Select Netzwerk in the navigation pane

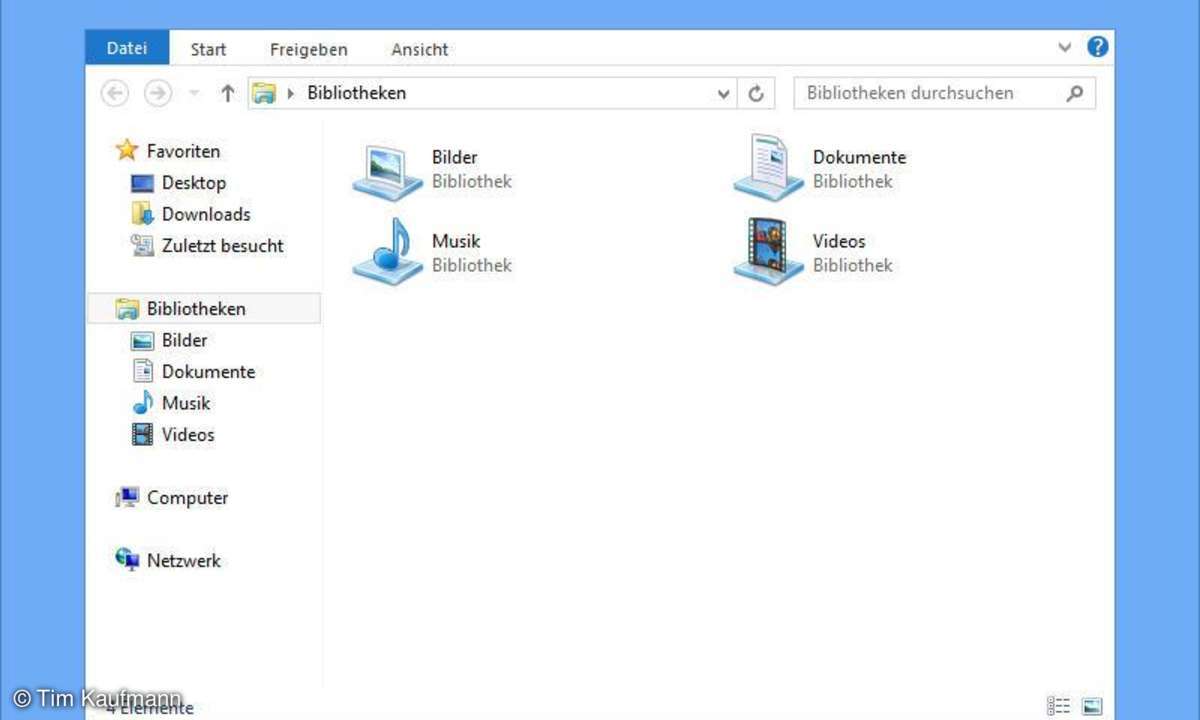[184, 561]
